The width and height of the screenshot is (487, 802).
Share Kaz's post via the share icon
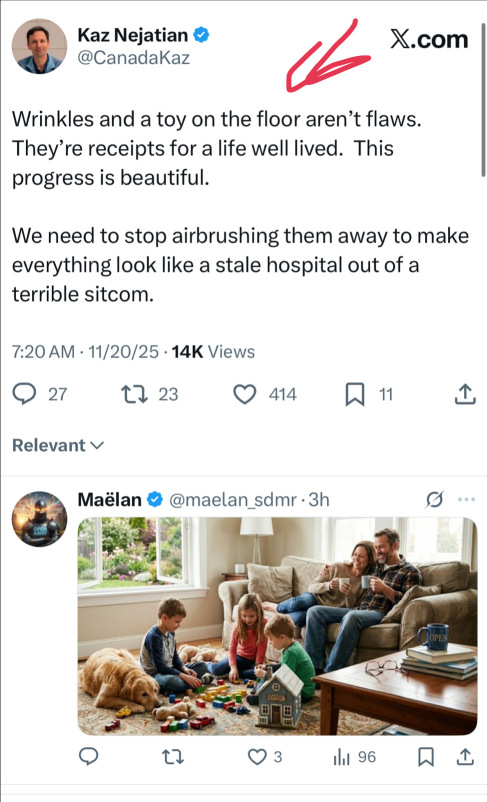click(x=465, y=394)
